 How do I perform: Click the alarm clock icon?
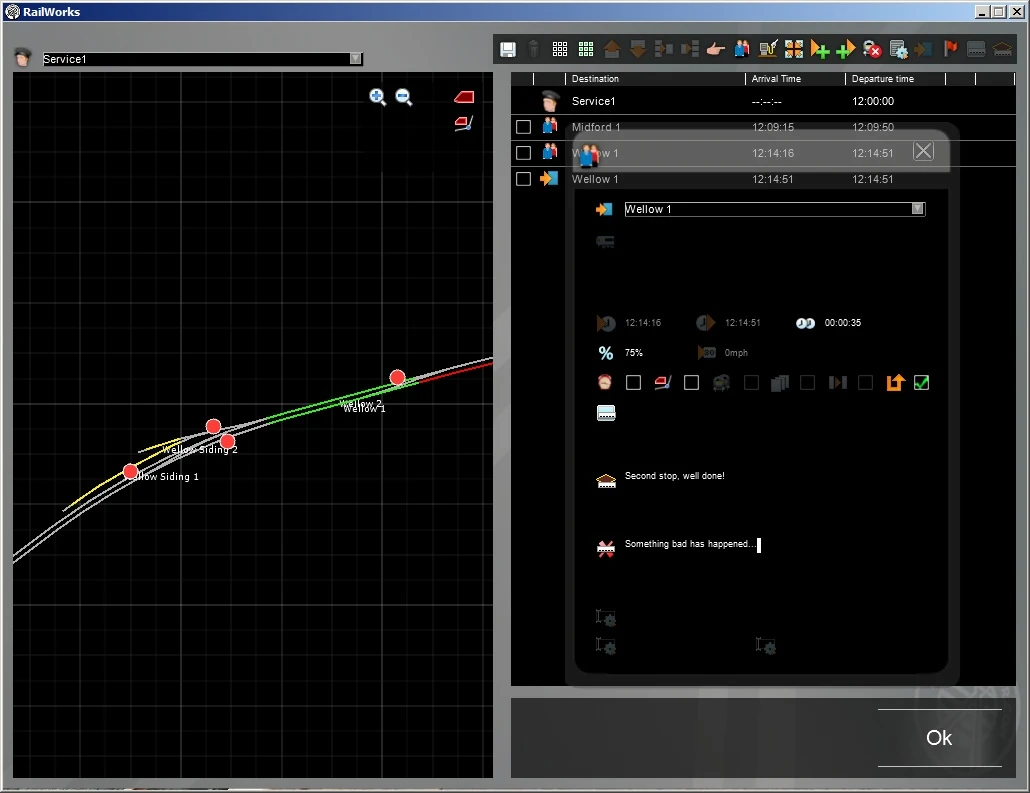605,382
